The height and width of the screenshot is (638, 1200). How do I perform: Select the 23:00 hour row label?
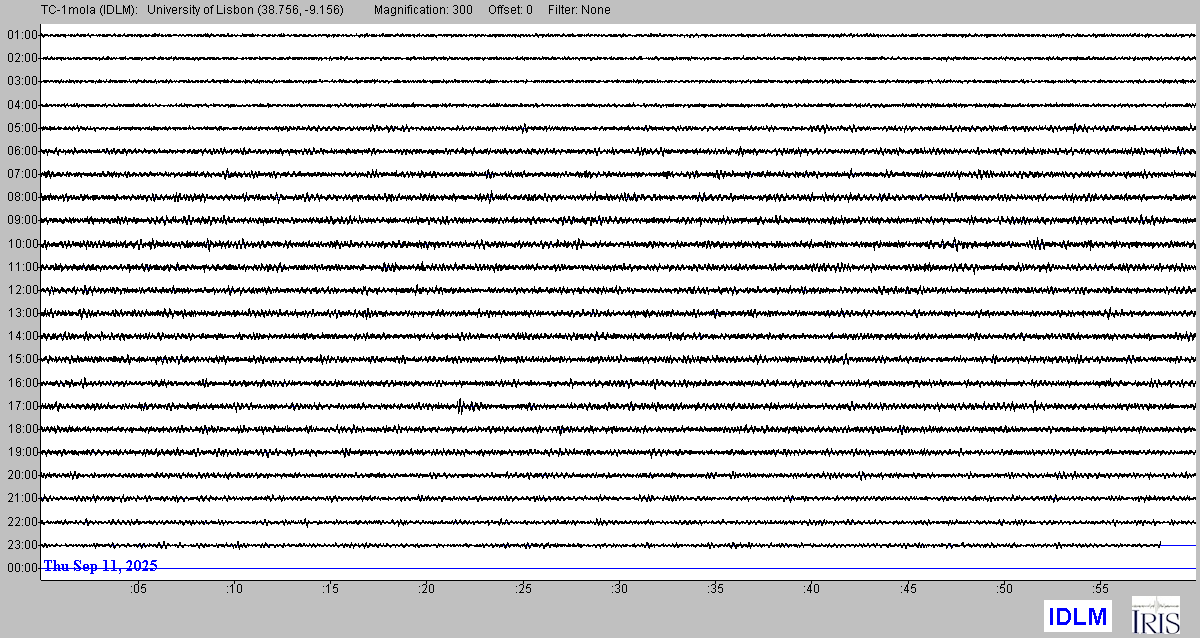(x=22, y=545)
